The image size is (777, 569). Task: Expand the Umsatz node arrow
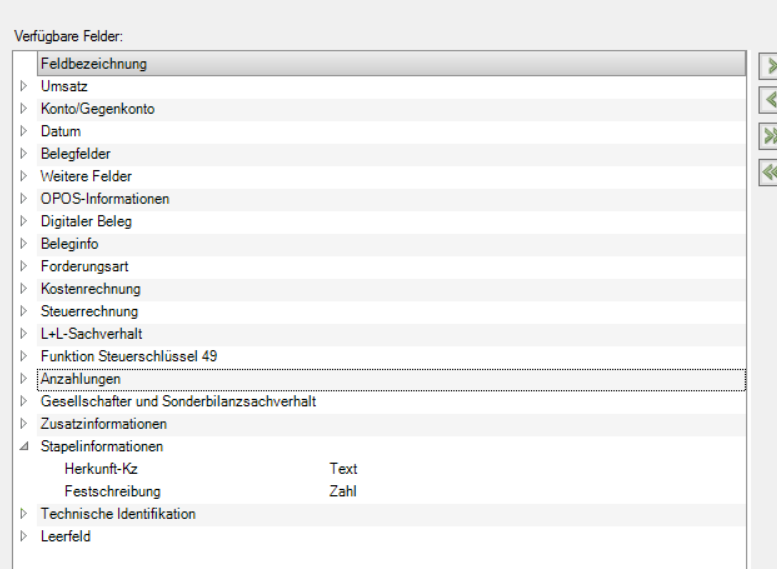pos(23,86)
